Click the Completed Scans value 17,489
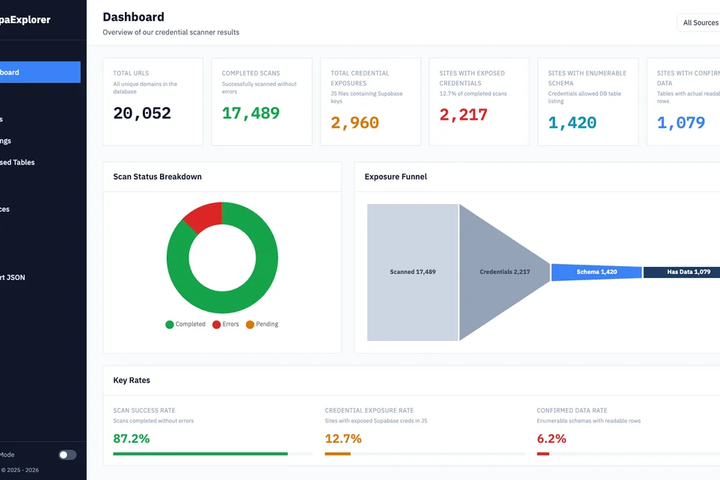Screen dimensions: 720x480 coord(251,113)
